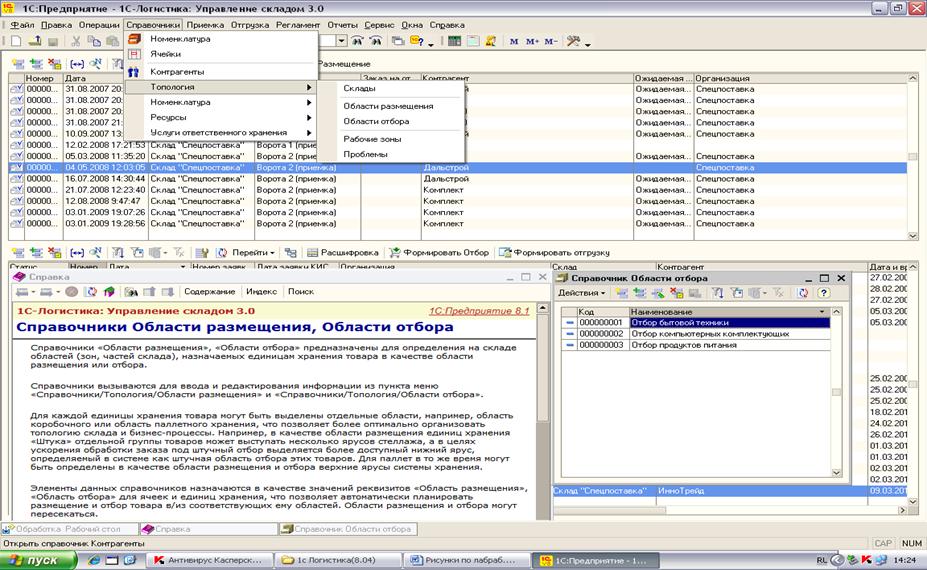Click the пуск Start button on the taskbar
This screenshot has width=927, height=570.
[x=38, y=560]
